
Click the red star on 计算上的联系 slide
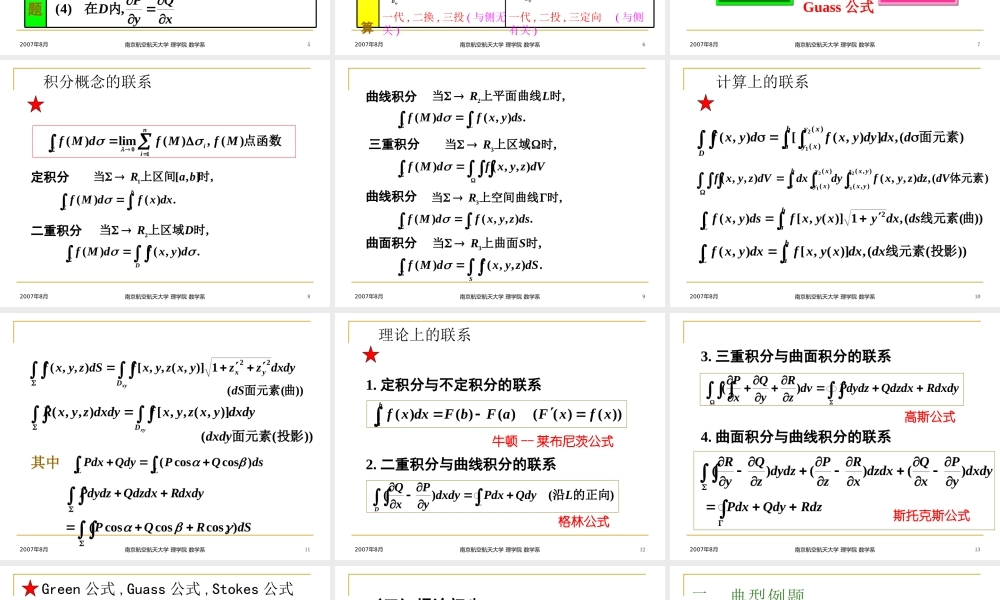point(705,103)
